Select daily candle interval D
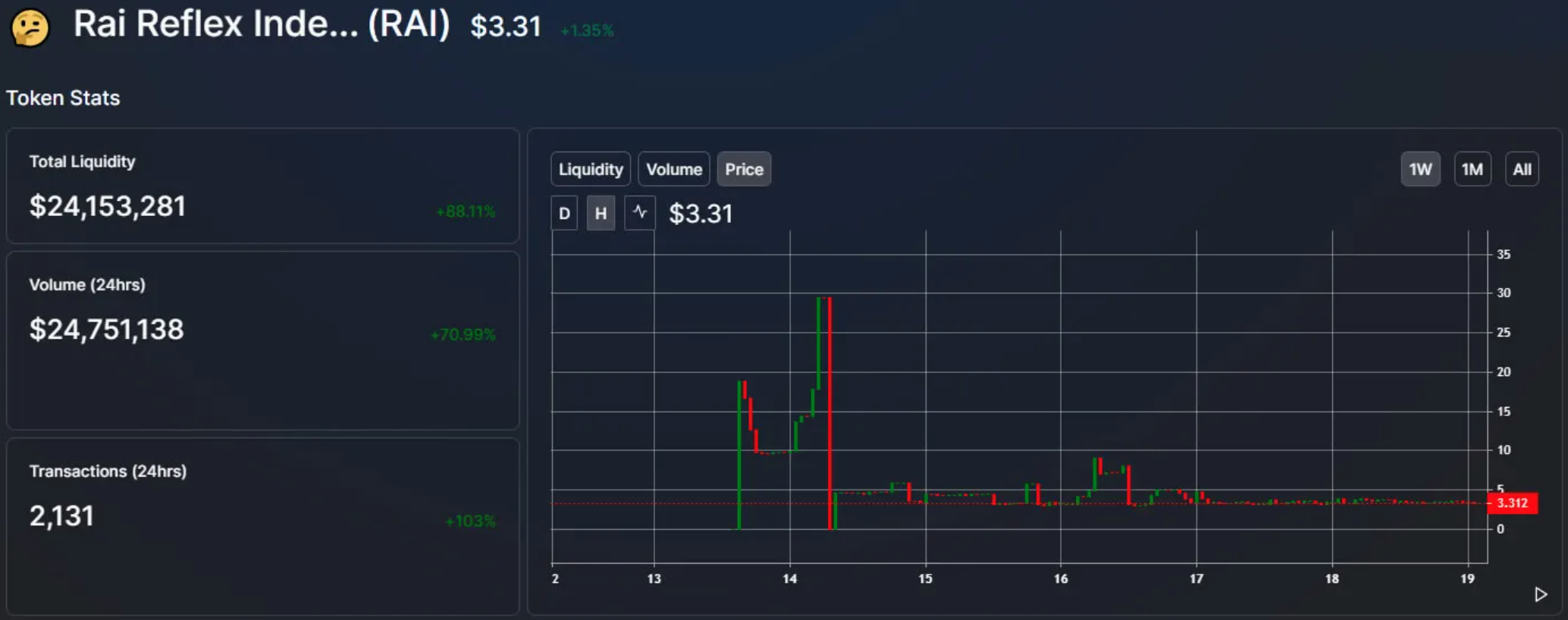Image resolution: width=1568 pixels, height=620 pixels. (564, 213)
